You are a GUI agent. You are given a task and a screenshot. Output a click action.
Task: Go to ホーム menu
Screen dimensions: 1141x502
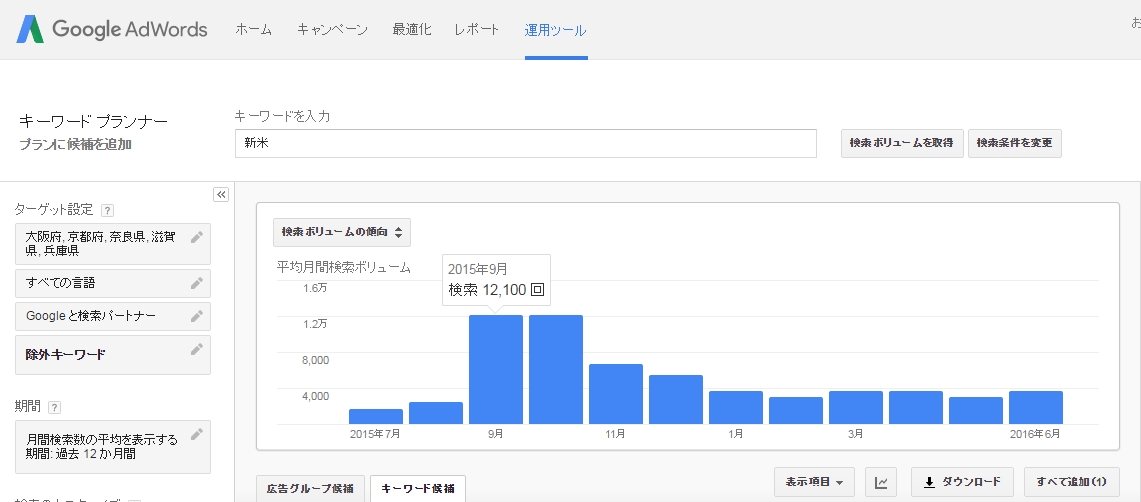coord(253,30)
